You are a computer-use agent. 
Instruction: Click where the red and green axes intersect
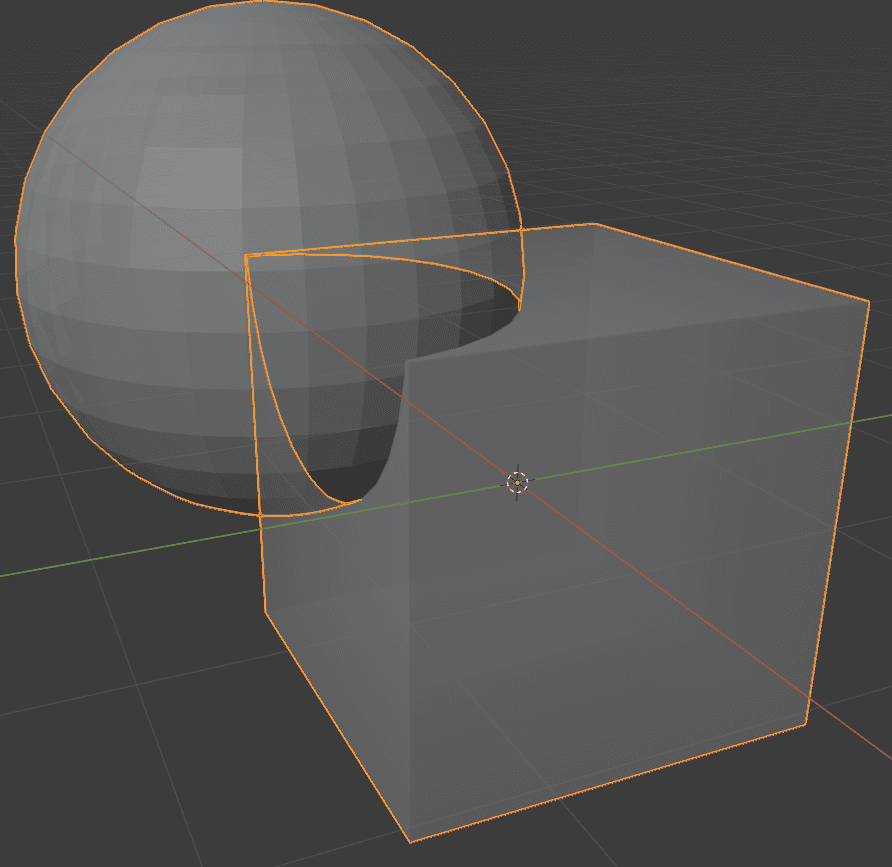516,482
